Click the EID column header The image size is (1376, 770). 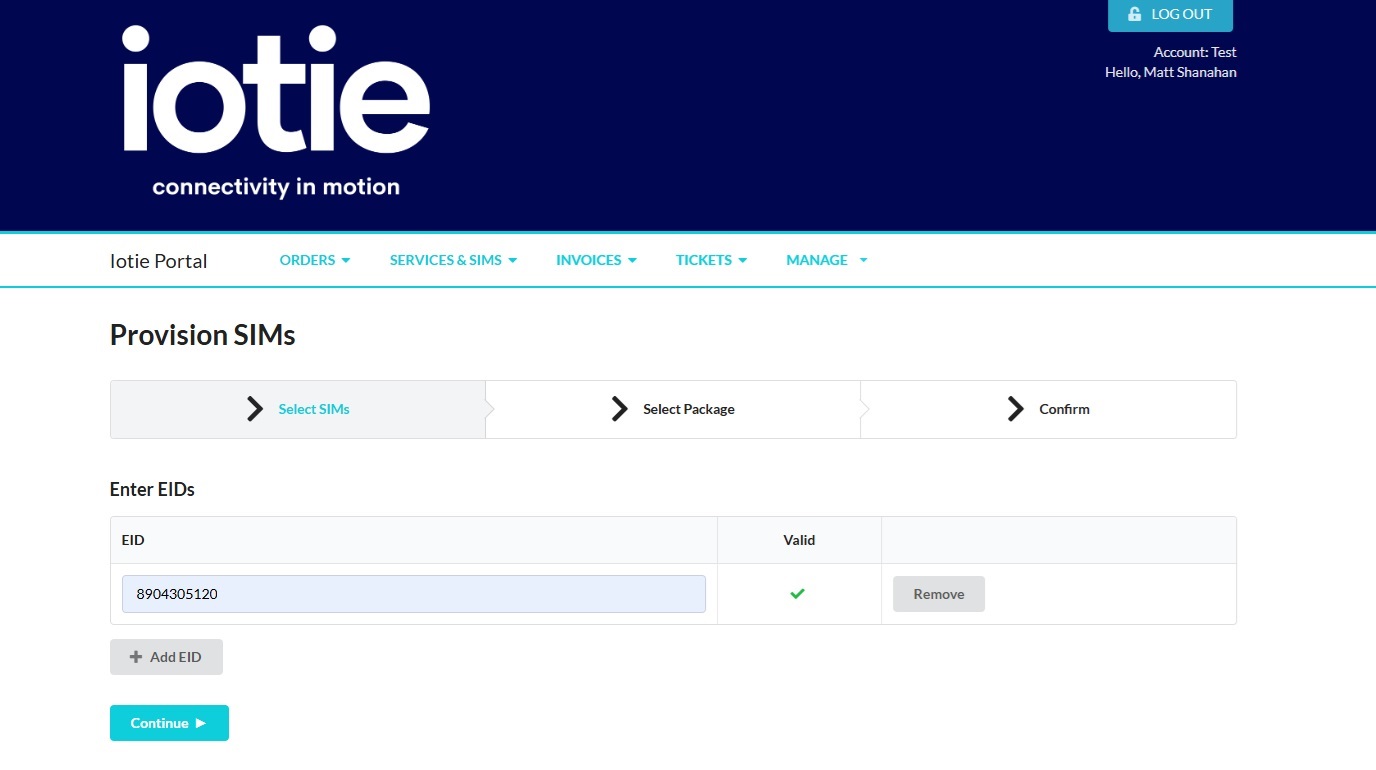pos(133,540)
